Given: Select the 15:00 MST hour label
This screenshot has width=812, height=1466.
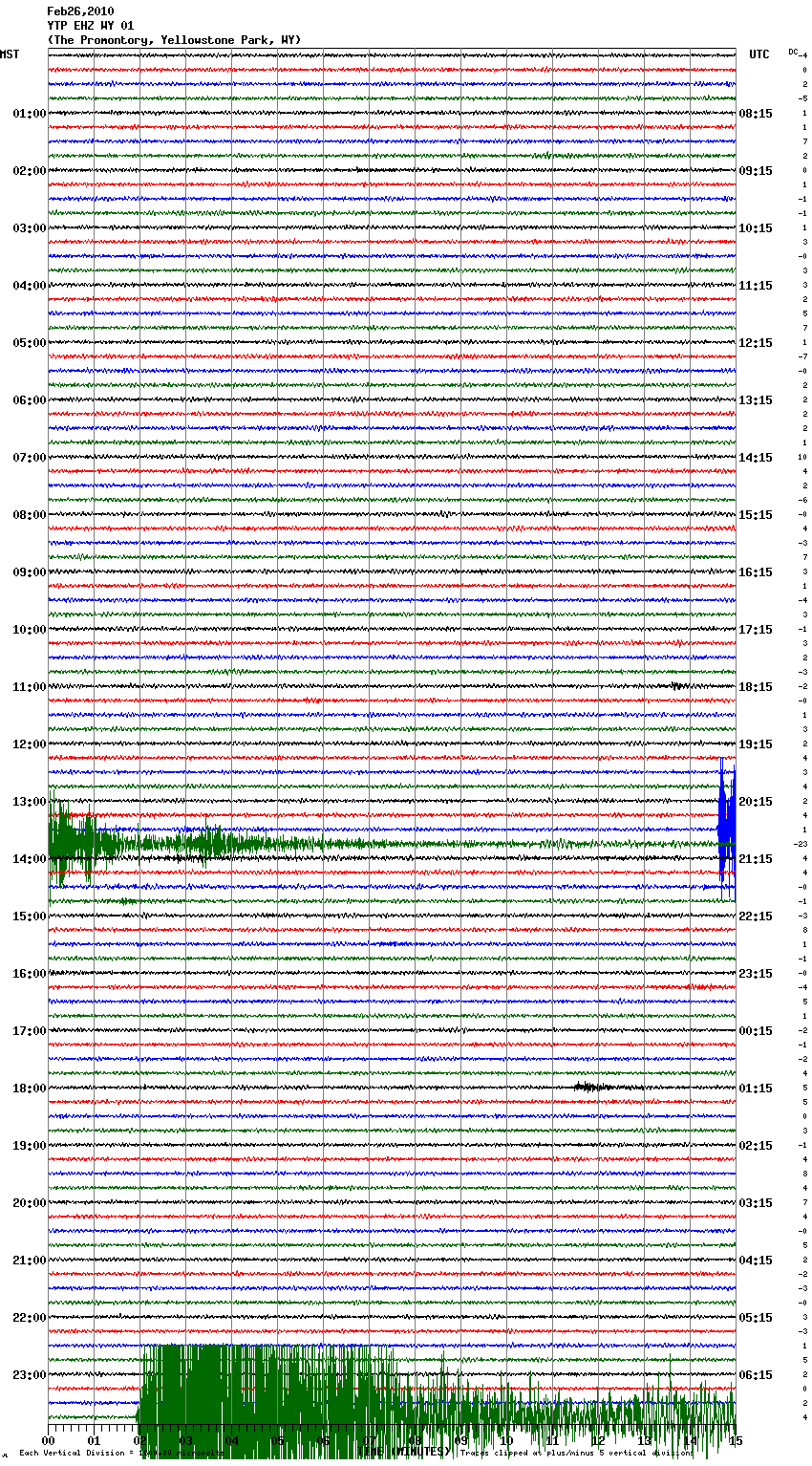Looking at the screenshot, I should pos(30,916).
